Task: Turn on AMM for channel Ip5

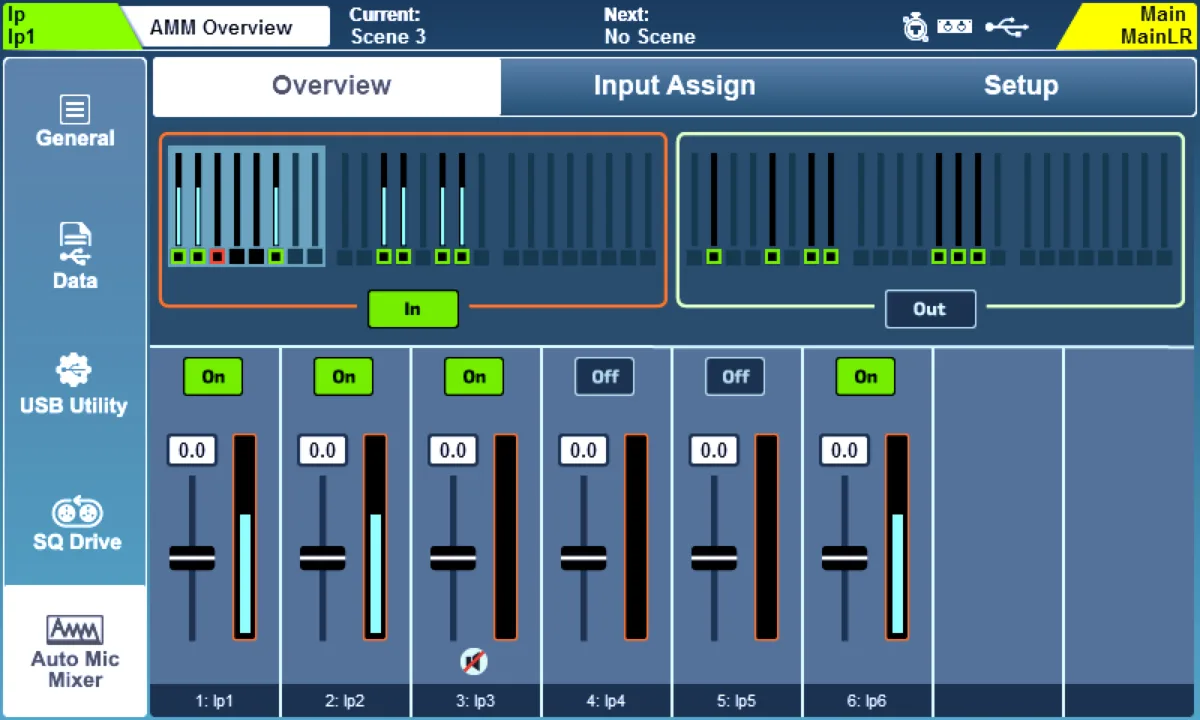Action: click(x=735, y=377)
